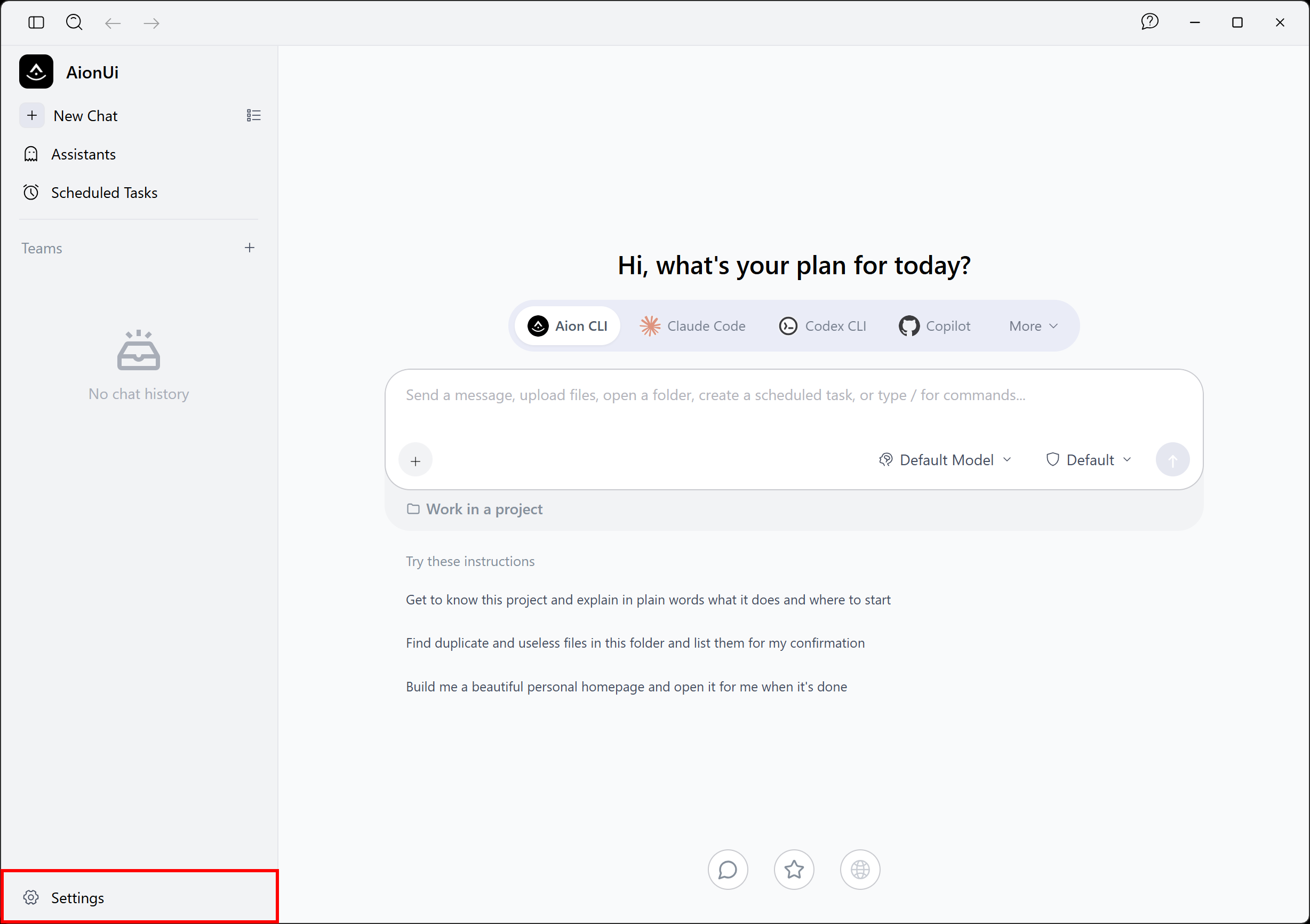Click Work in a project
This screenshot has height=924, width=1310.
pos(475,509)
